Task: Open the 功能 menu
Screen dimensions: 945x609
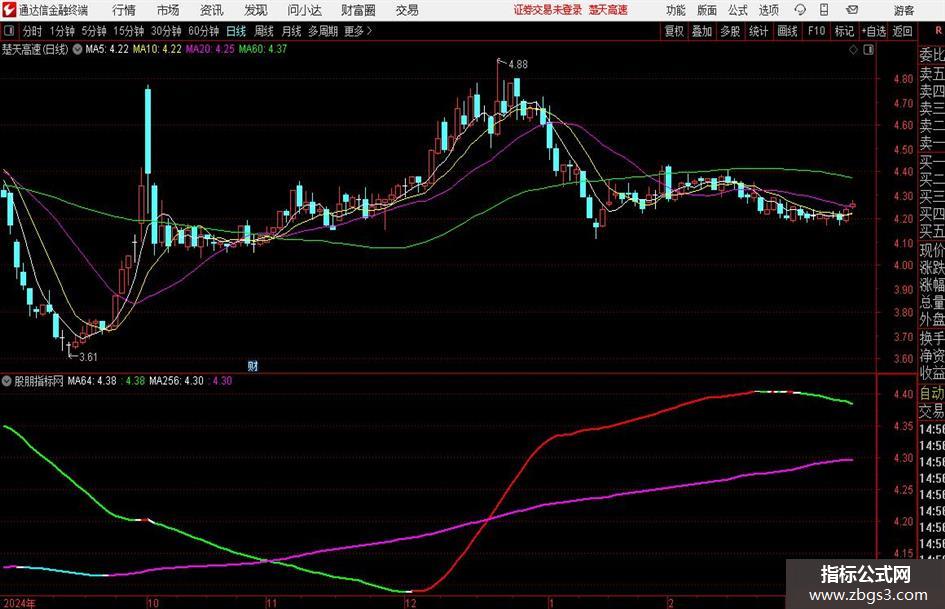Action: [676, 10]
